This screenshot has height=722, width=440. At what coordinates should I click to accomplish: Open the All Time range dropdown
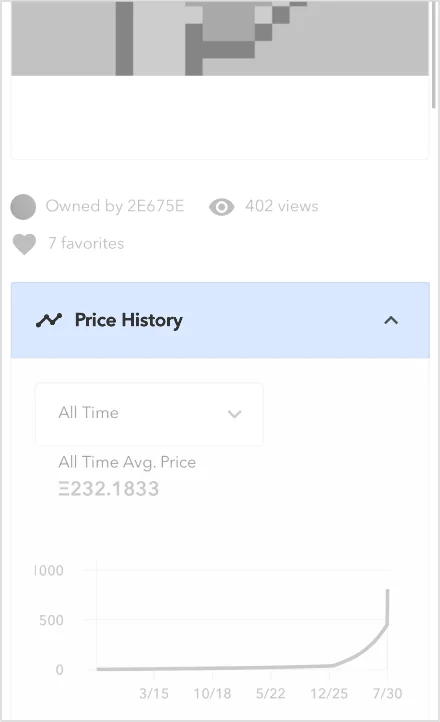point(149,413)
